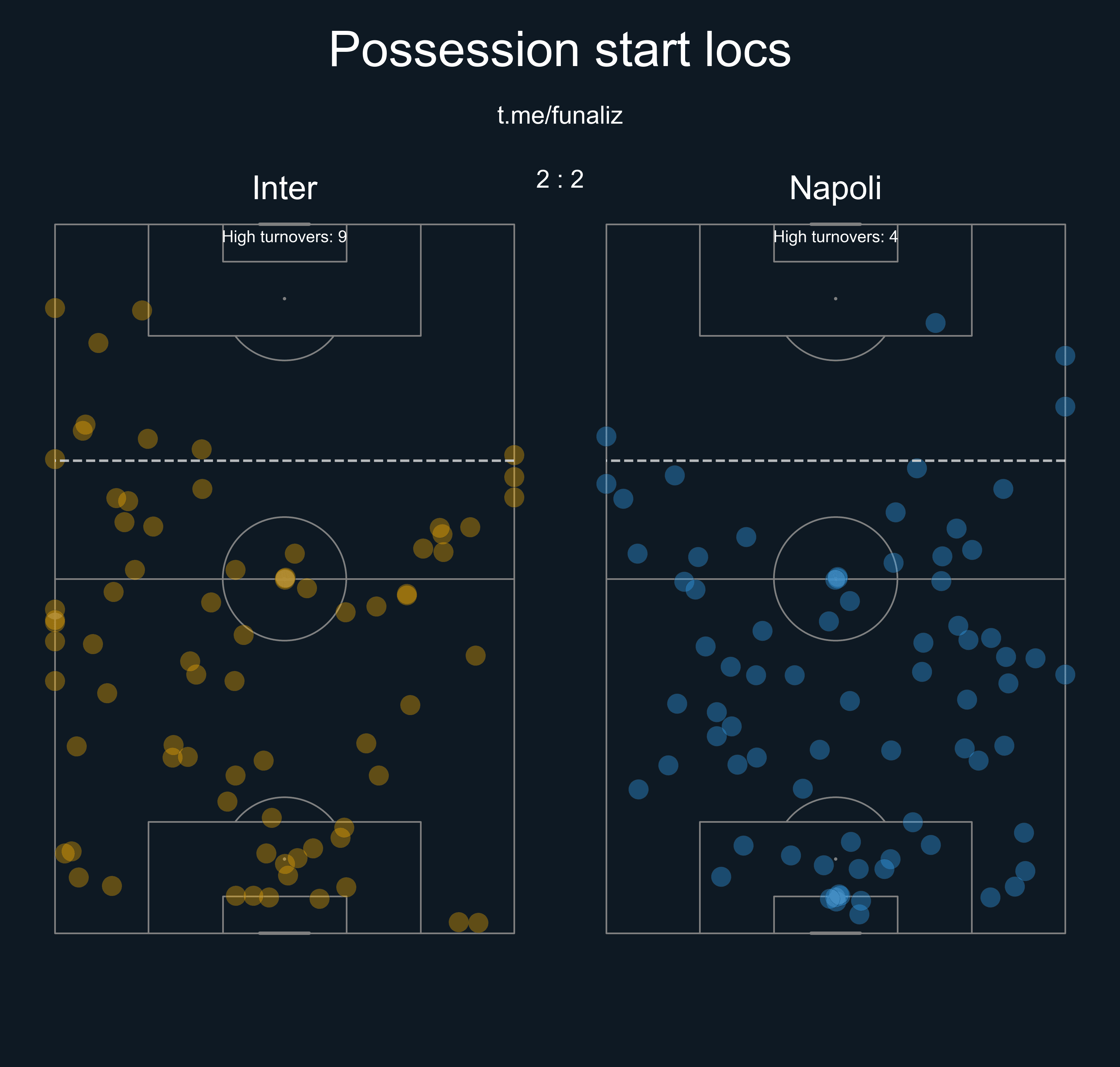Click the bright kickoff dot at Napoli's center spot
1120x1067 pixels.
point(836,579)
